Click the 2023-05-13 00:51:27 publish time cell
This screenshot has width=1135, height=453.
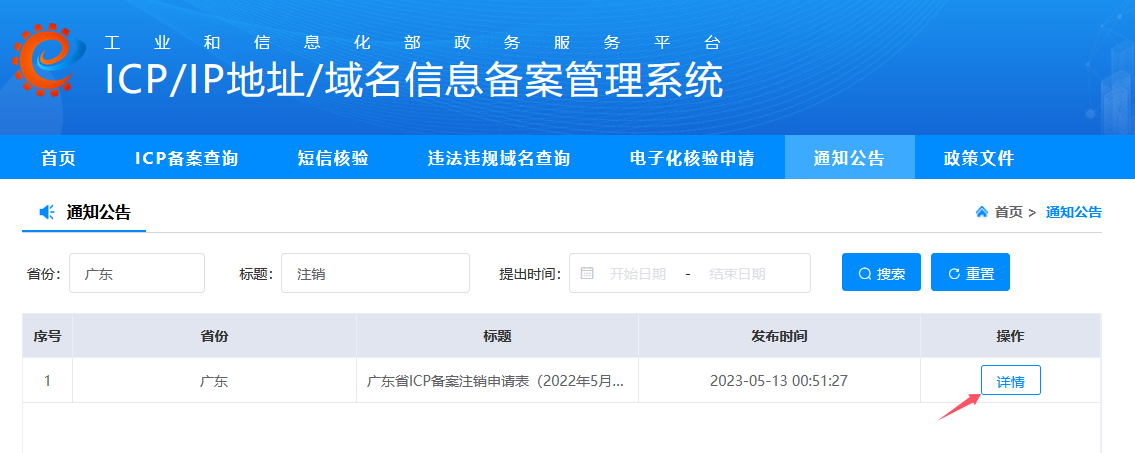779,381
